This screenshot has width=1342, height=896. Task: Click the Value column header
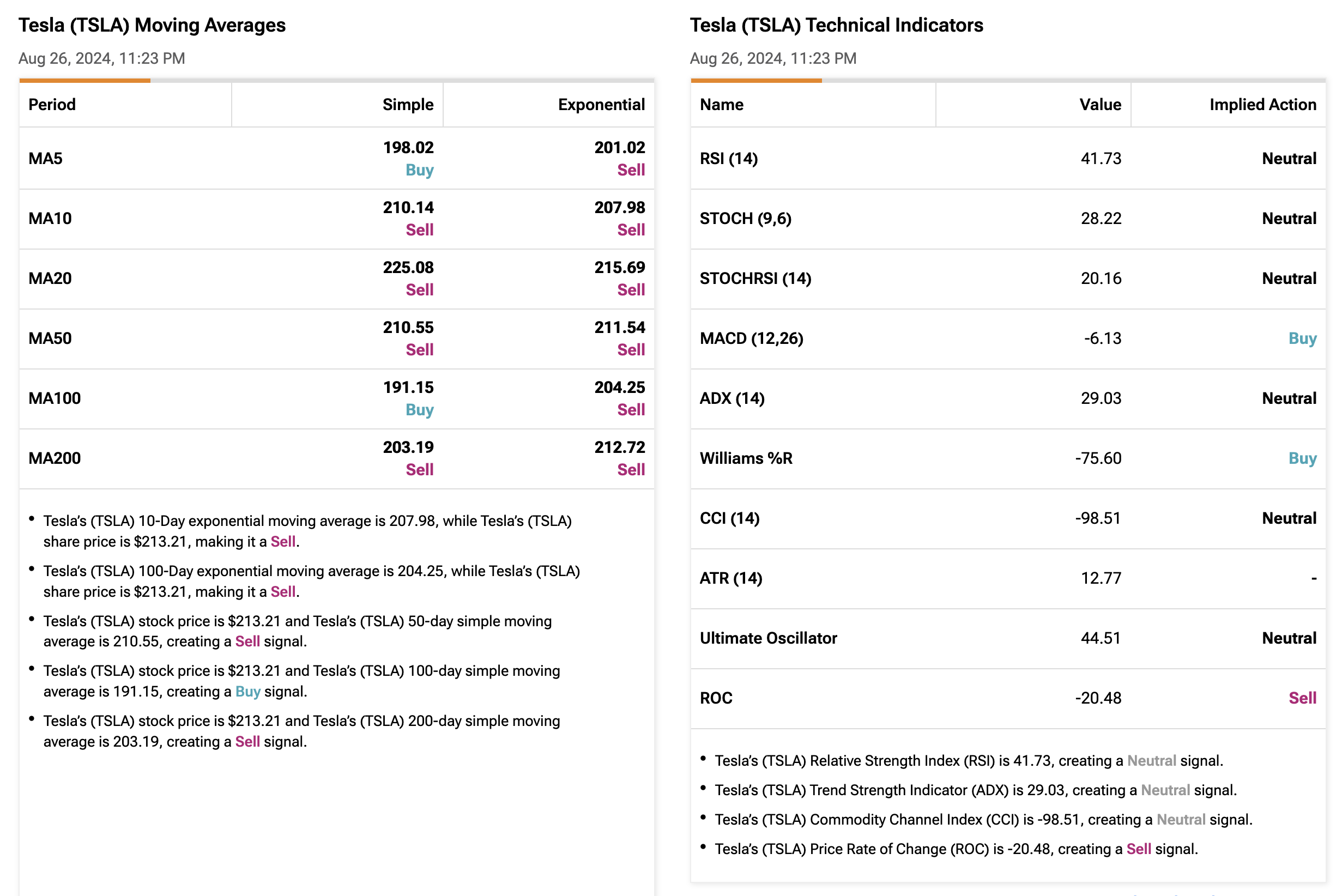pyautogui.click(x=1099, y=105)
